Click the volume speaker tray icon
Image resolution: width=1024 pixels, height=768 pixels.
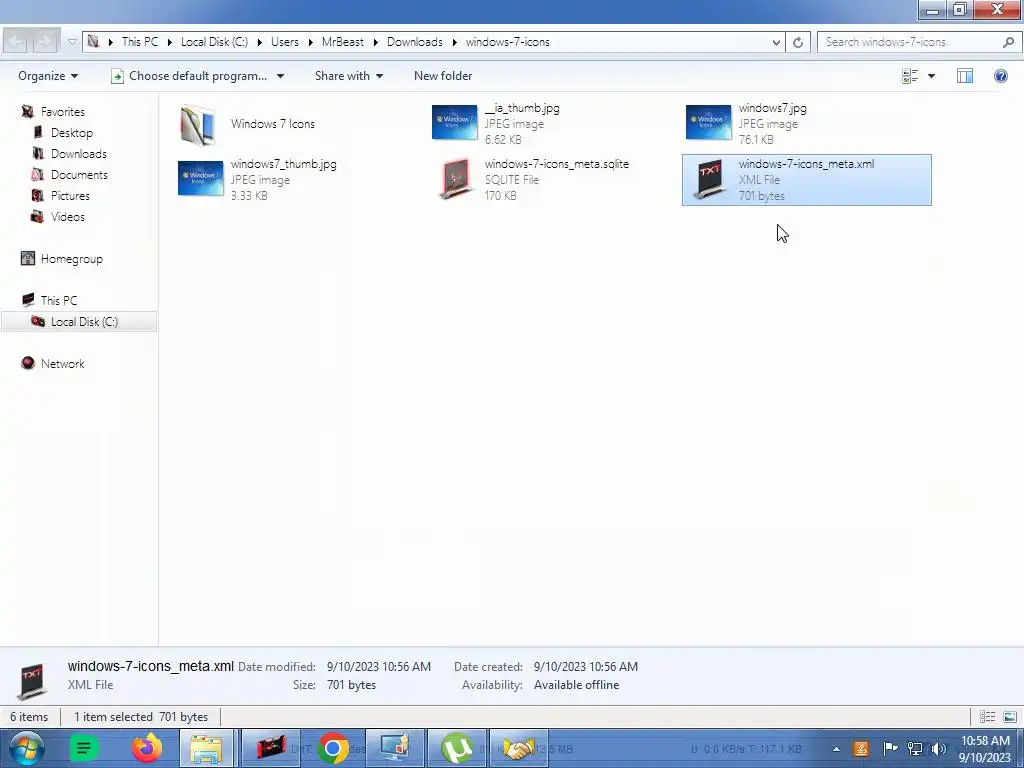tap(939, 749)
